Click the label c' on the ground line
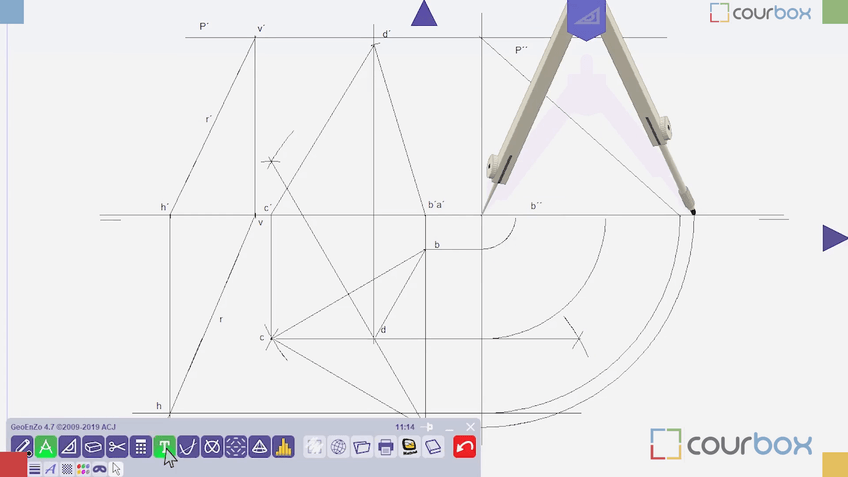 268,208
